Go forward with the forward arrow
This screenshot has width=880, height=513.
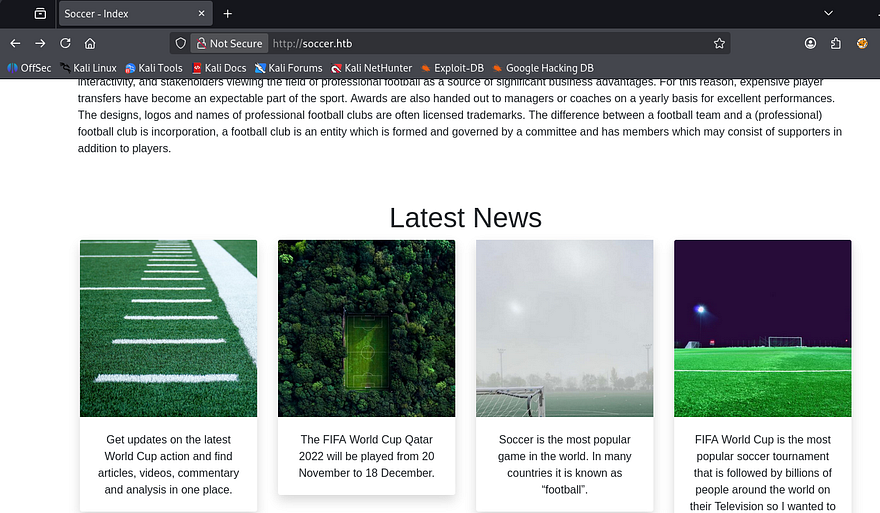tap(40, 44)
